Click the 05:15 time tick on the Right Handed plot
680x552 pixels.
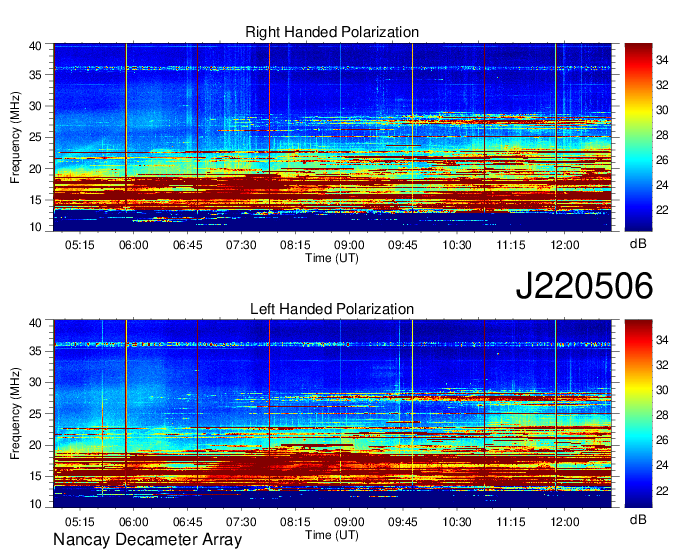pos(80,245)
